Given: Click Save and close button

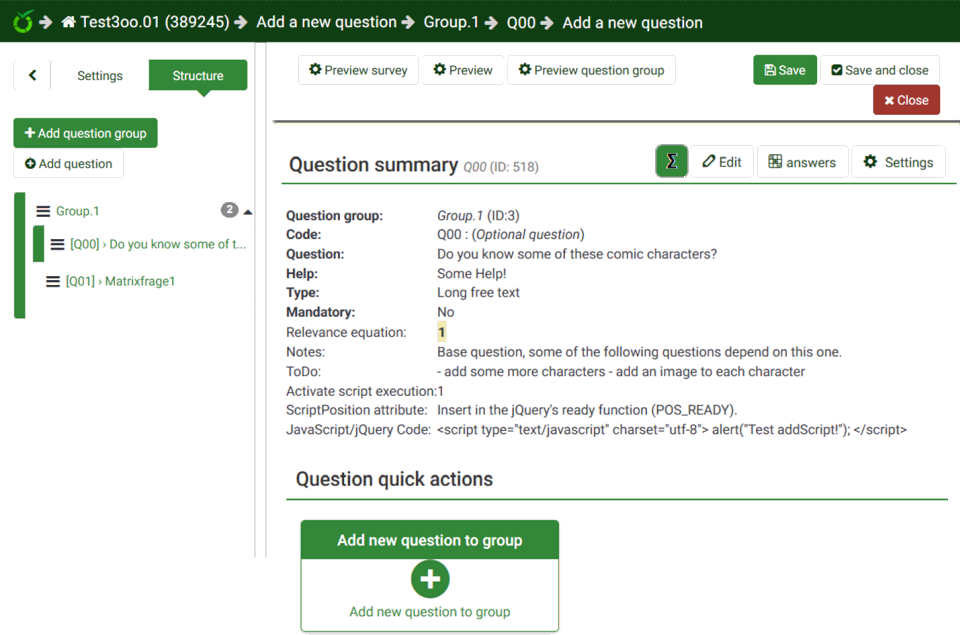Looking at the screenshot, I should [880, 70].
